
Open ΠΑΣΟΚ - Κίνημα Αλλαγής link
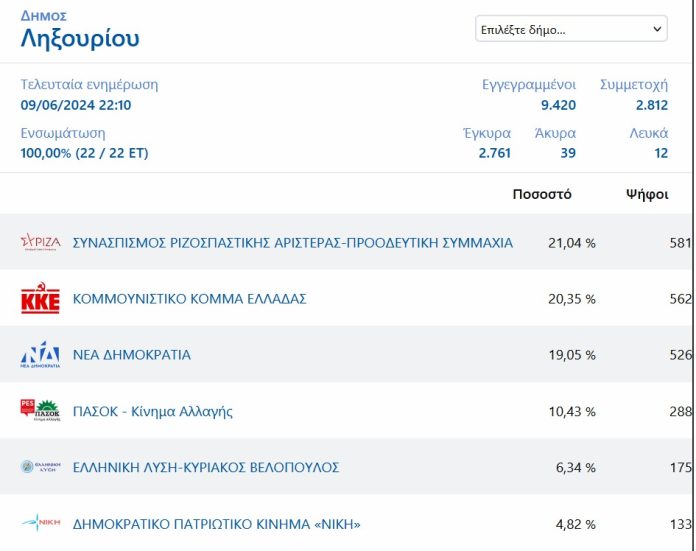coord(152,412)
